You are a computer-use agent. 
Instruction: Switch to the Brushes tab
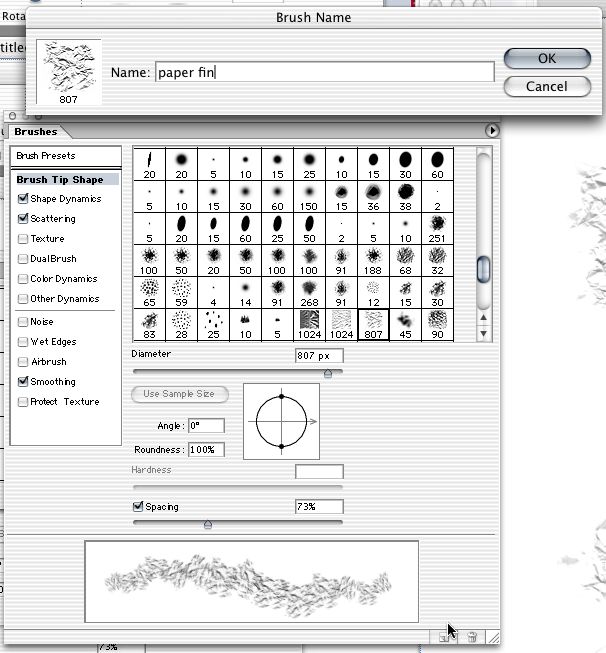36,132
